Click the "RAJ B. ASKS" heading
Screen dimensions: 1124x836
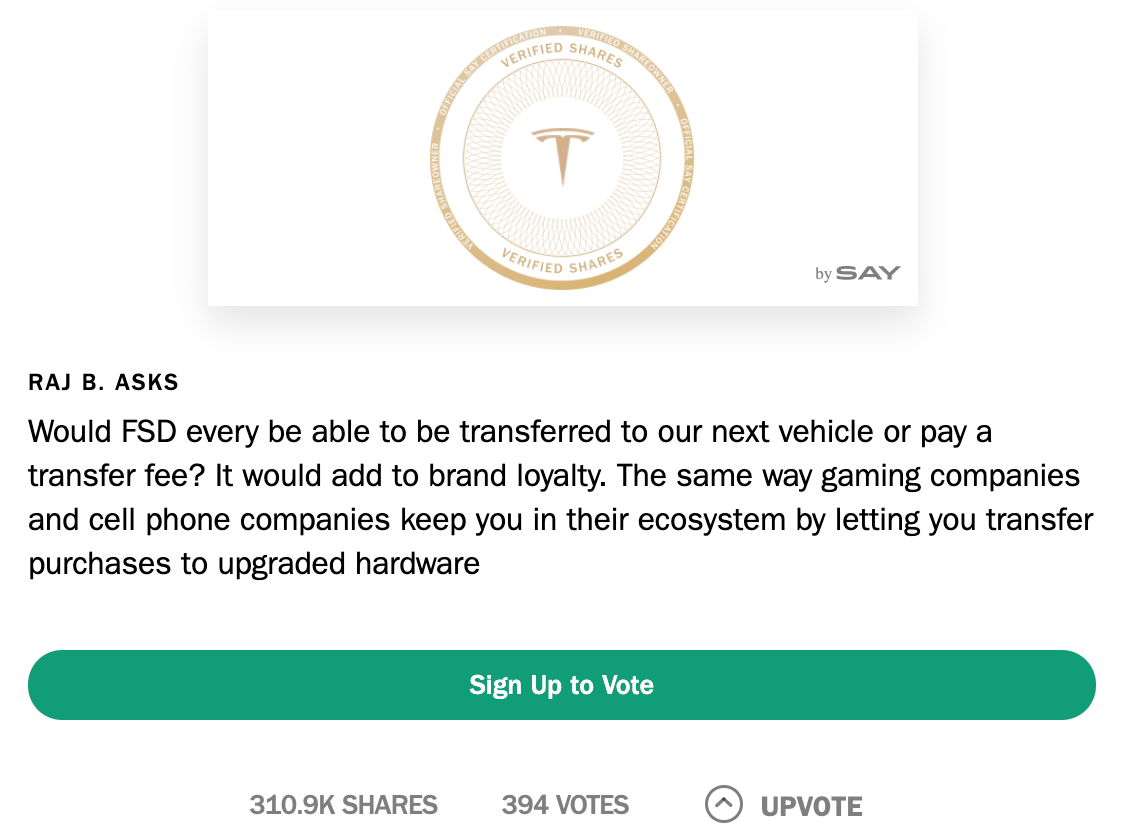tap(103, 382)
